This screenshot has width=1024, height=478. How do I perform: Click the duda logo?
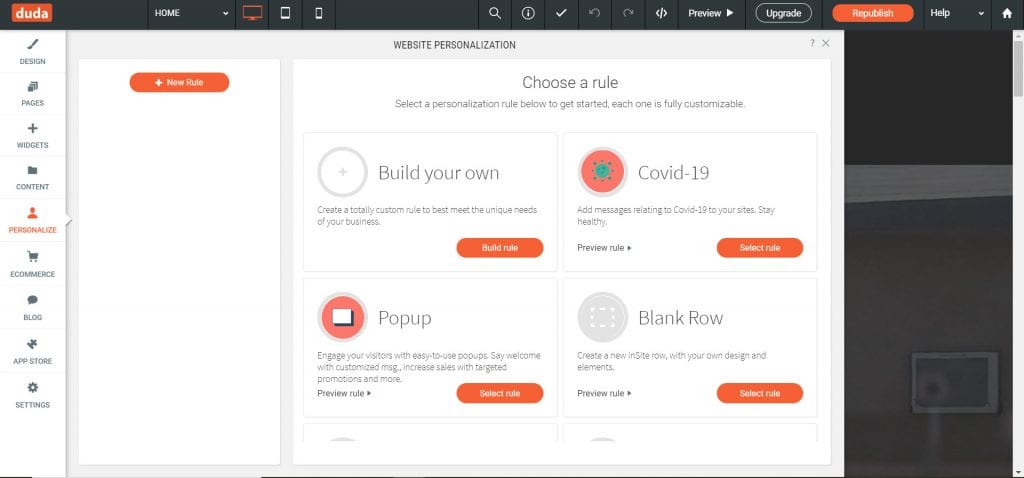click(x=31, y=13)
